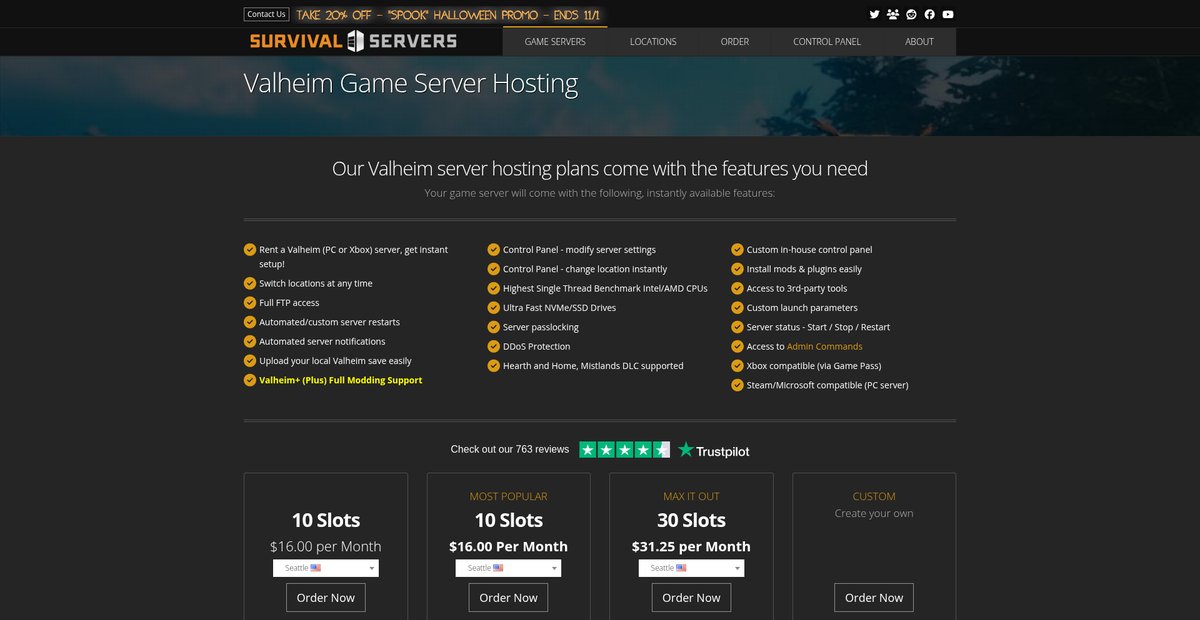Click checkmark icon beside Custom in-house control panel
Viewport: 1200px width, 620px height.
pos(738,250)
